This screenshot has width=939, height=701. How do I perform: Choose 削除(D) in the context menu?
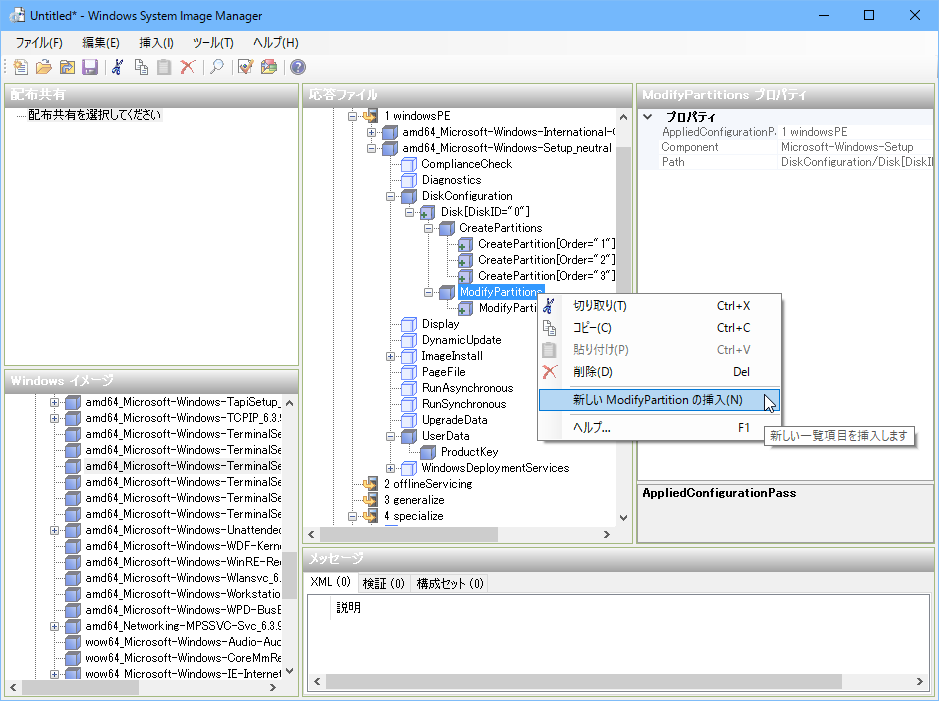[659, 372]
